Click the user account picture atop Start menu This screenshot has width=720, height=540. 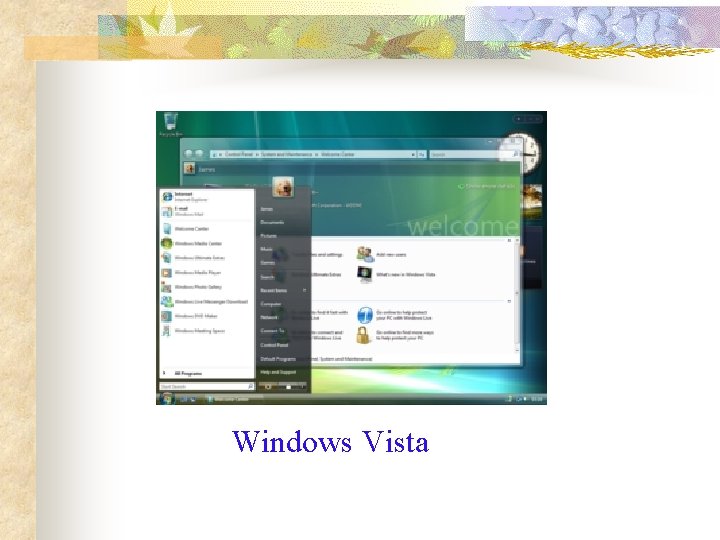[x=283, y=187]
